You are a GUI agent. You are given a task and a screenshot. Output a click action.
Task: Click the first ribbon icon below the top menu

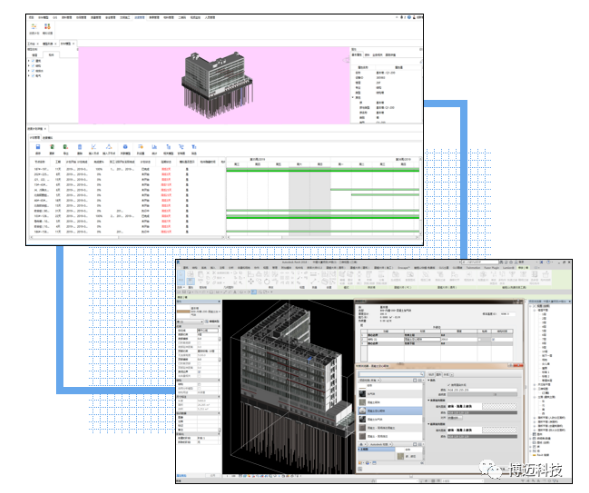point(34,26)
